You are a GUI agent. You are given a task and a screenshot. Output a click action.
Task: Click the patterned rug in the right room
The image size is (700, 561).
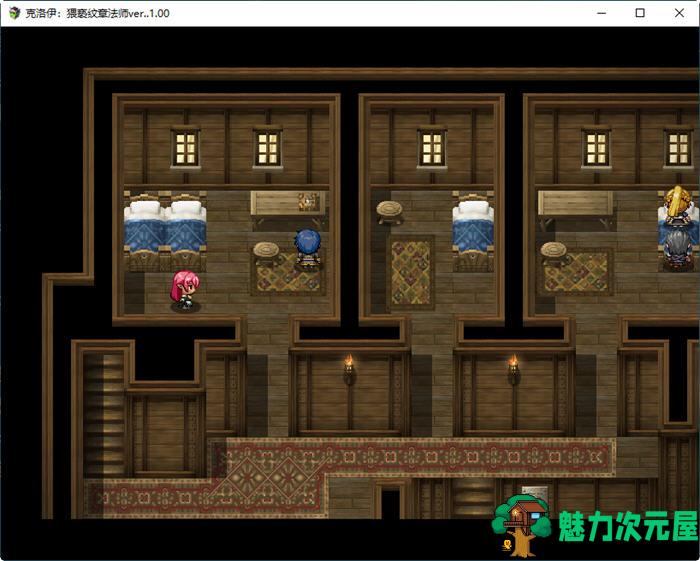click(577, 273)
